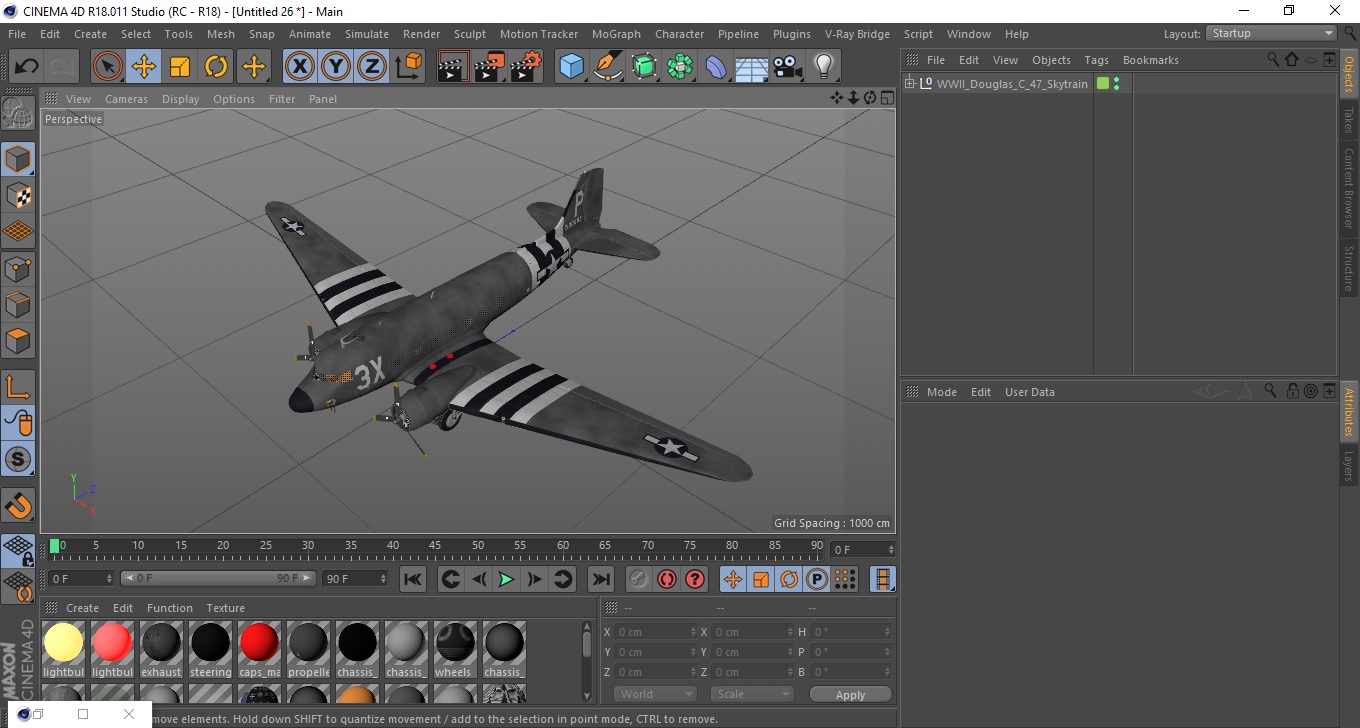Viewport: 1360px width, 728px height.
Task: Click the Undo arrow icon
Action: tap(26, 67)
